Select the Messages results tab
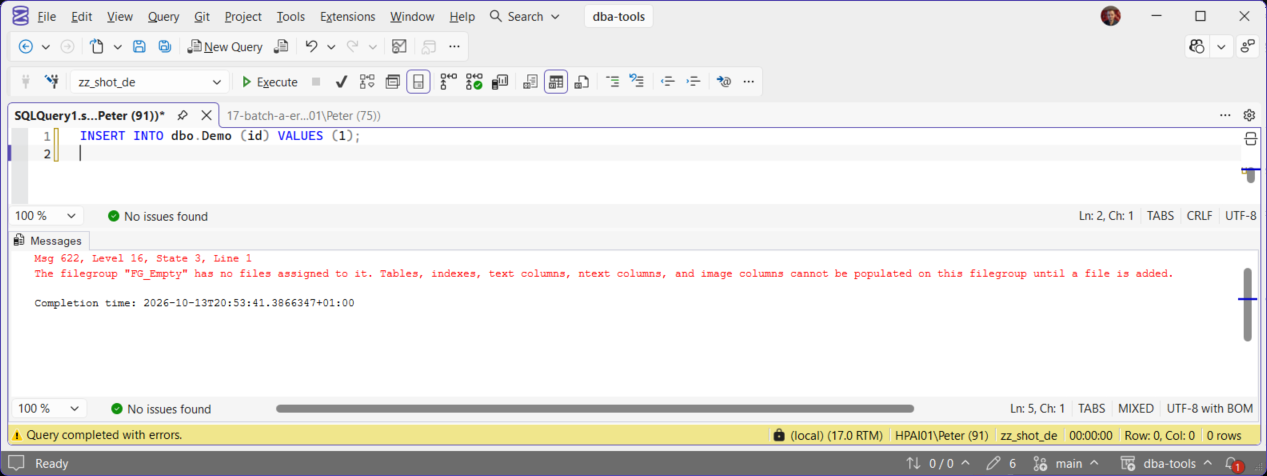 tap(49, 241)
